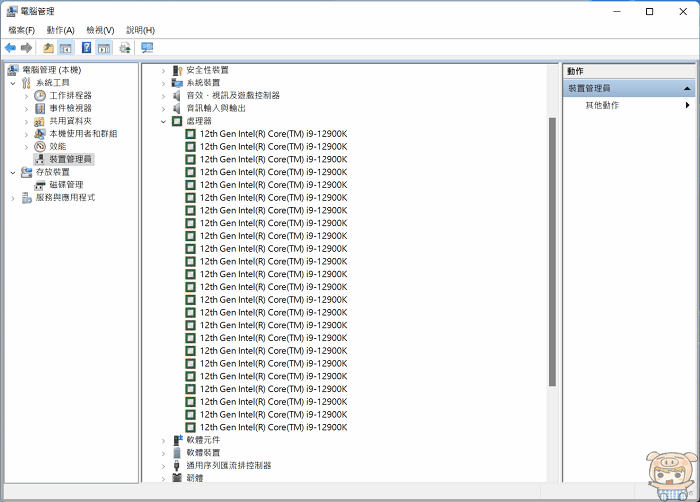
Task: Select the 磁碟管理 disk icon
Action: [40, 185]
